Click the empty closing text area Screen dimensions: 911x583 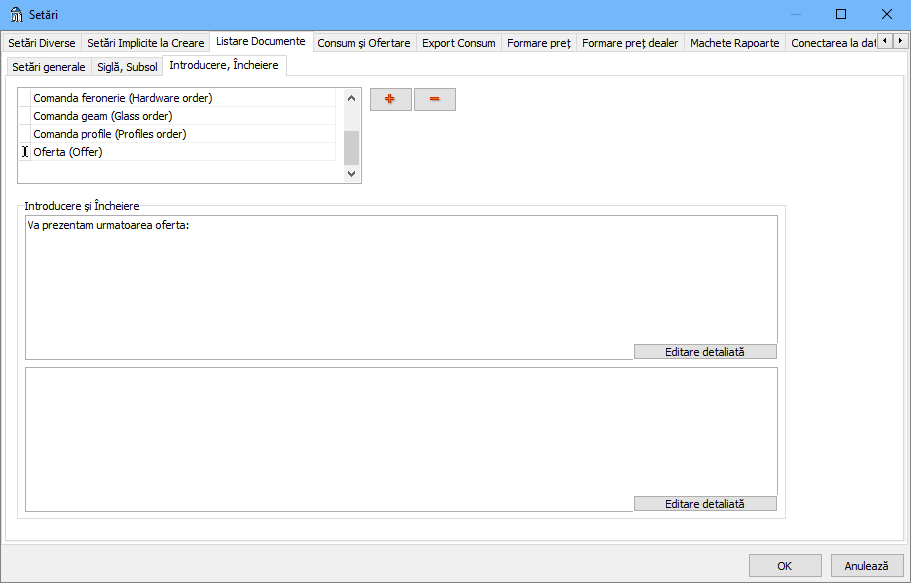pos(400,430)
